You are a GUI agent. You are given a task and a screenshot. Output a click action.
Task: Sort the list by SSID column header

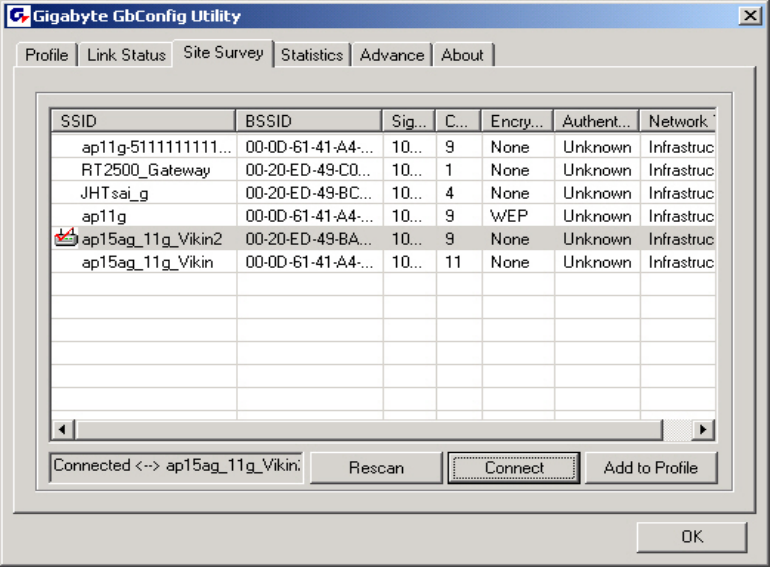coord(143,121)
